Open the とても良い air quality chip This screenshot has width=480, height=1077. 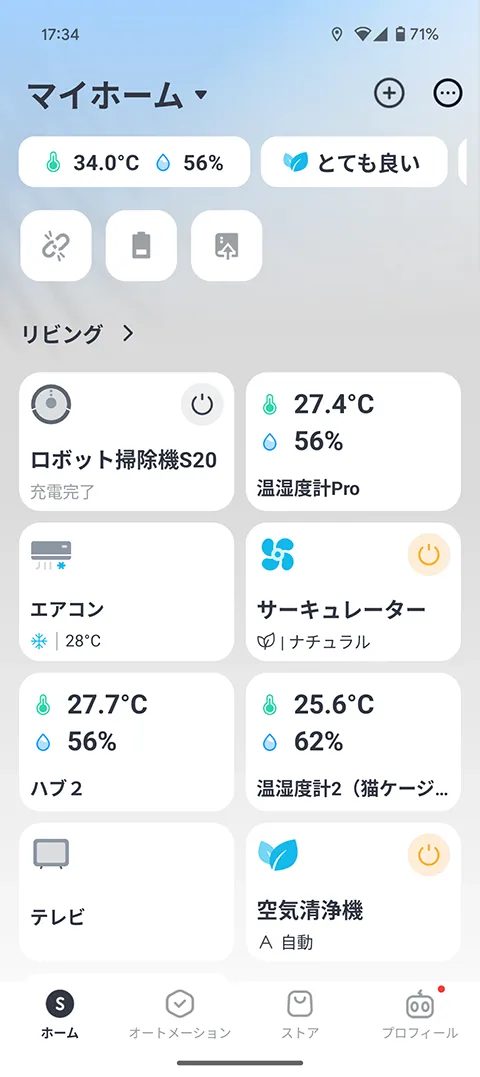(x=354, y=162)
